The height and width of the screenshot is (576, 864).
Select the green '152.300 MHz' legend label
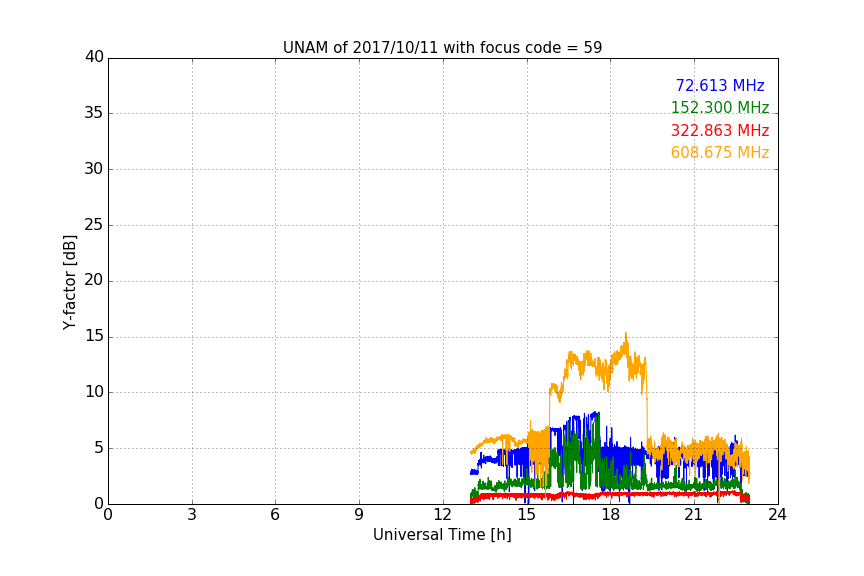point(720,108)
